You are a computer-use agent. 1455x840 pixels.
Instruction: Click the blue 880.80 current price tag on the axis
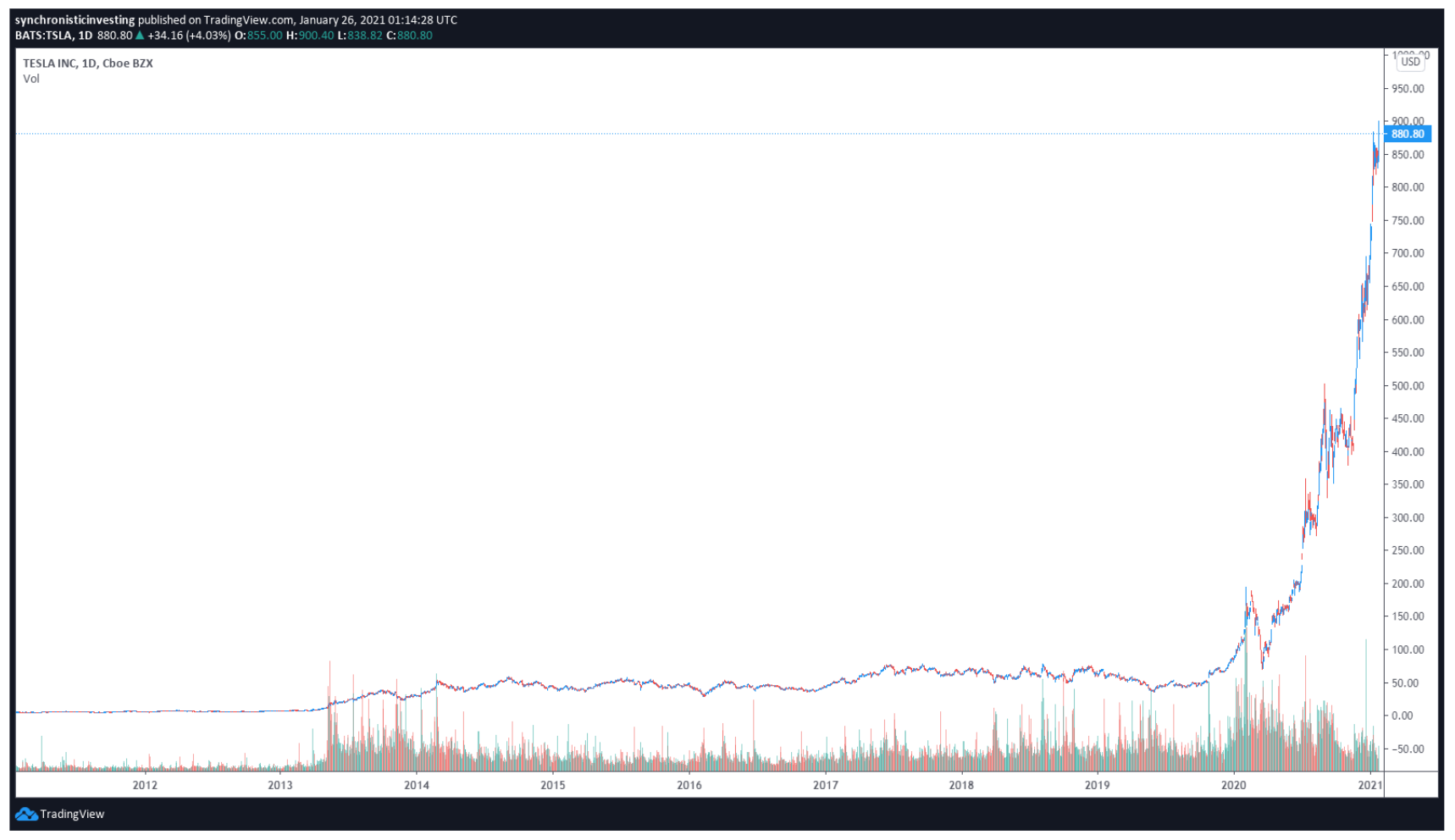pos(1408,134)
